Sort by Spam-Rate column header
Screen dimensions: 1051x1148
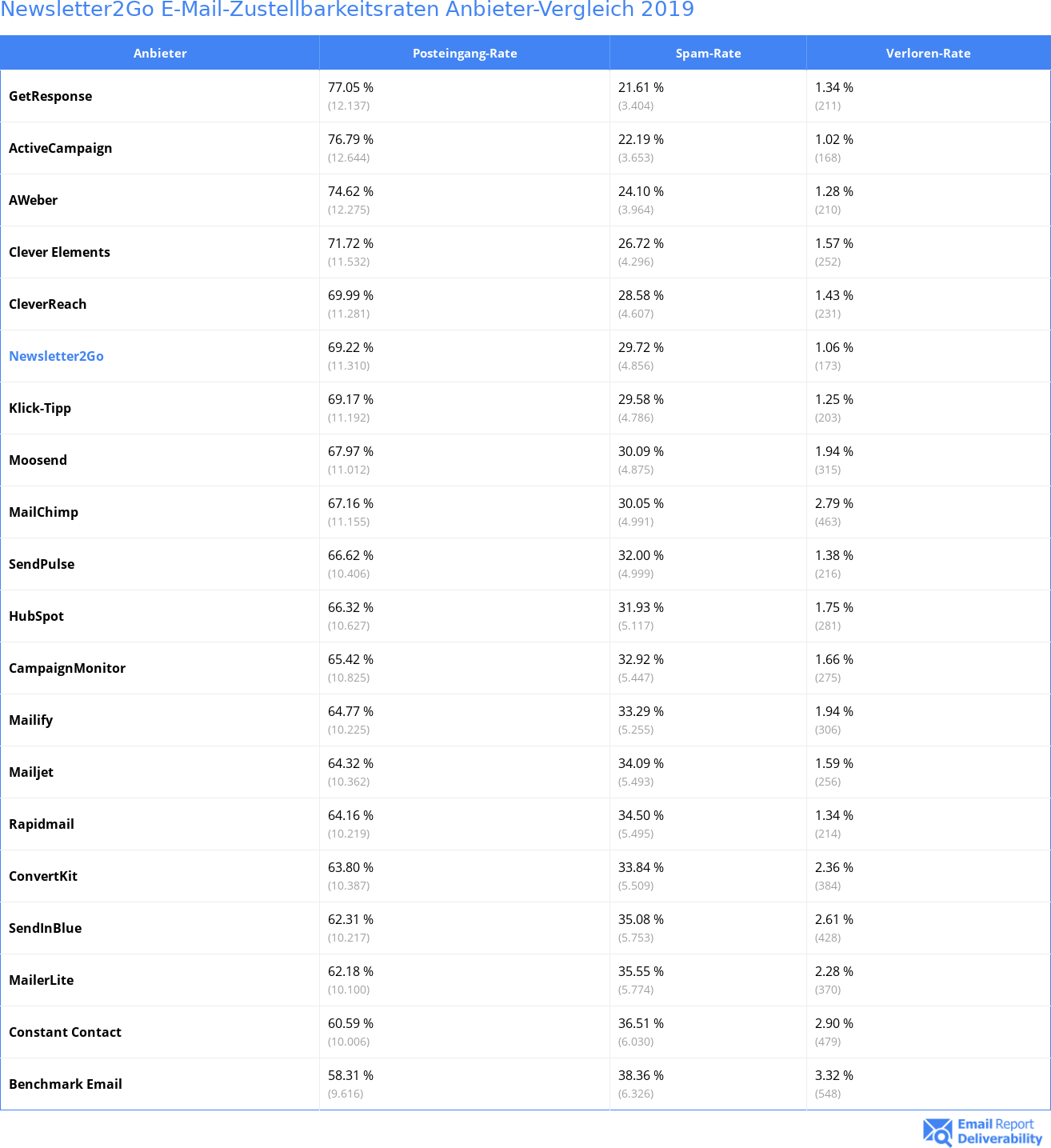click(709, 53)
